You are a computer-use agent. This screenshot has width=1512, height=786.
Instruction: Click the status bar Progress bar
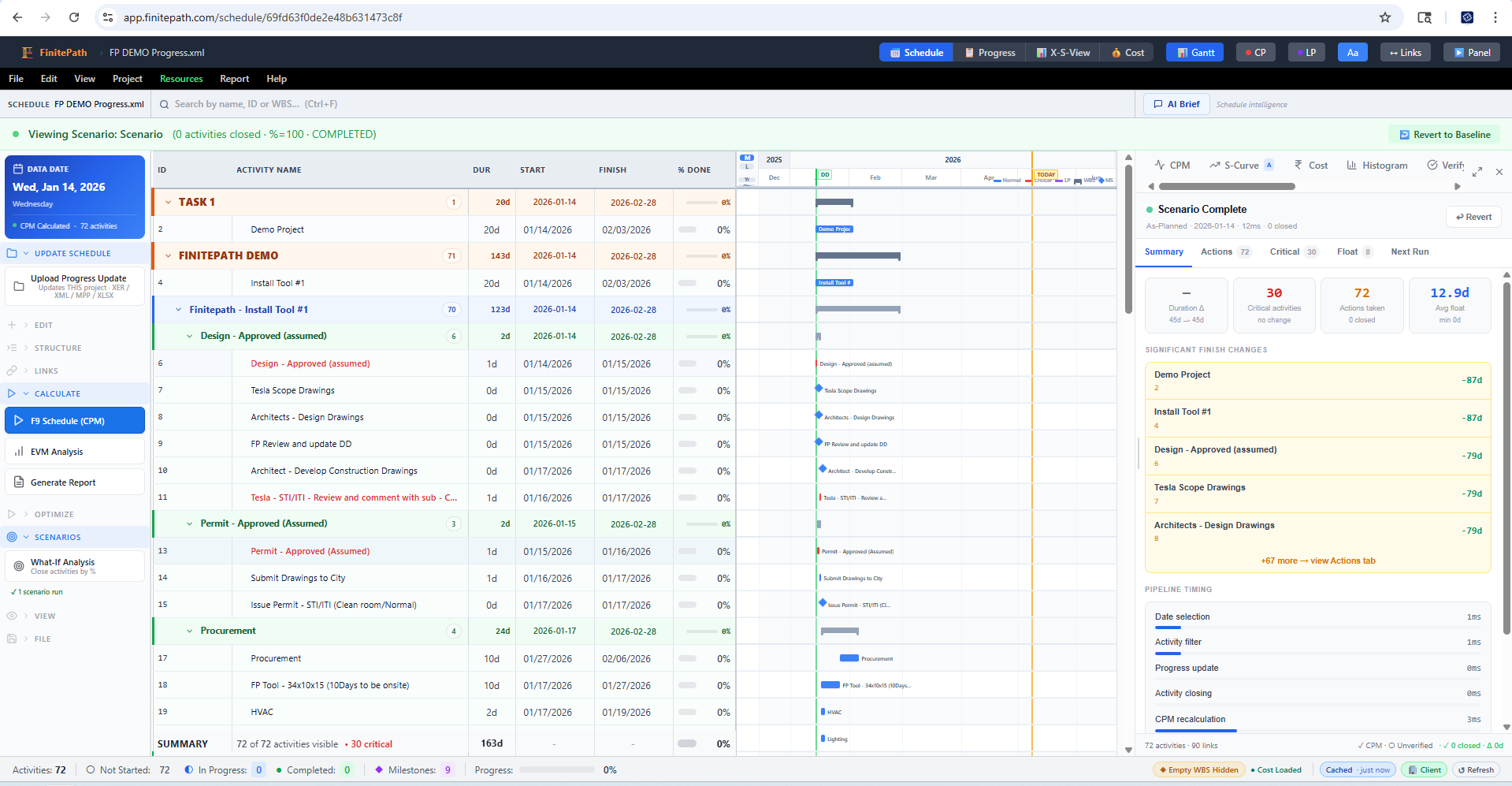pos(556,770)
